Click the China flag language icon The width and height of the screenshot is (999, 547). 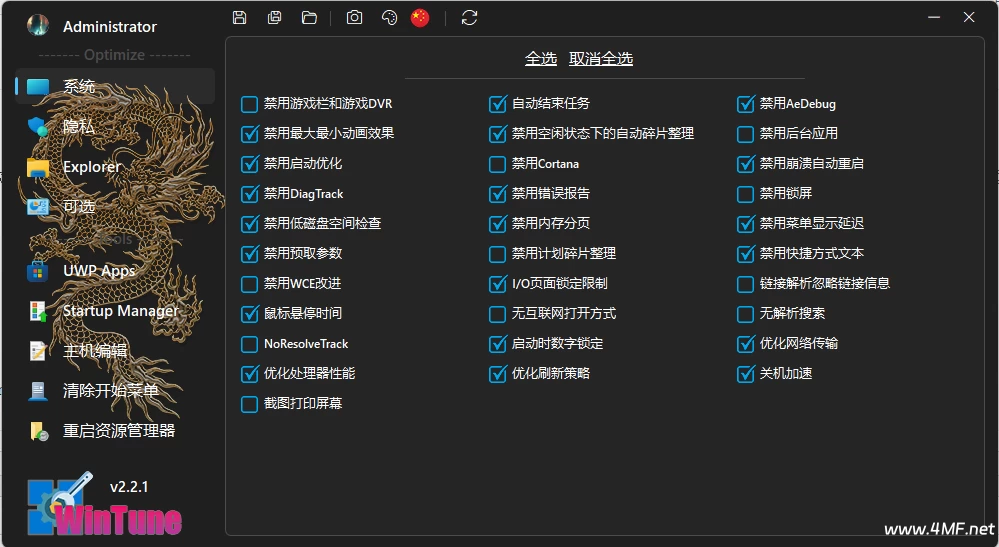[x=420, y=17]
